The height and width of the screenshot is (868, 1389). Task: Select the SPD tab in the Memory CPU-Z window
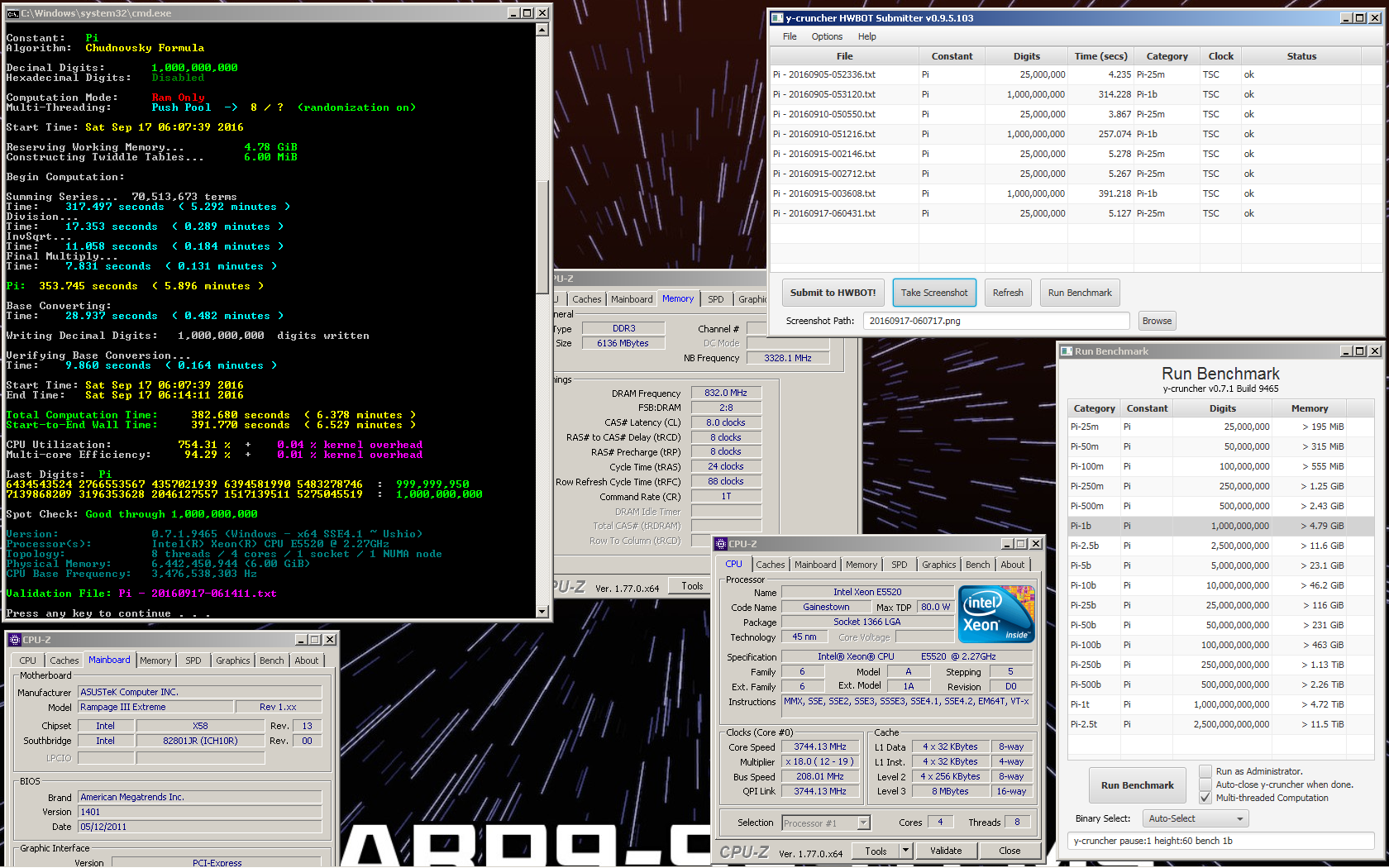click(x=715, y=299)
